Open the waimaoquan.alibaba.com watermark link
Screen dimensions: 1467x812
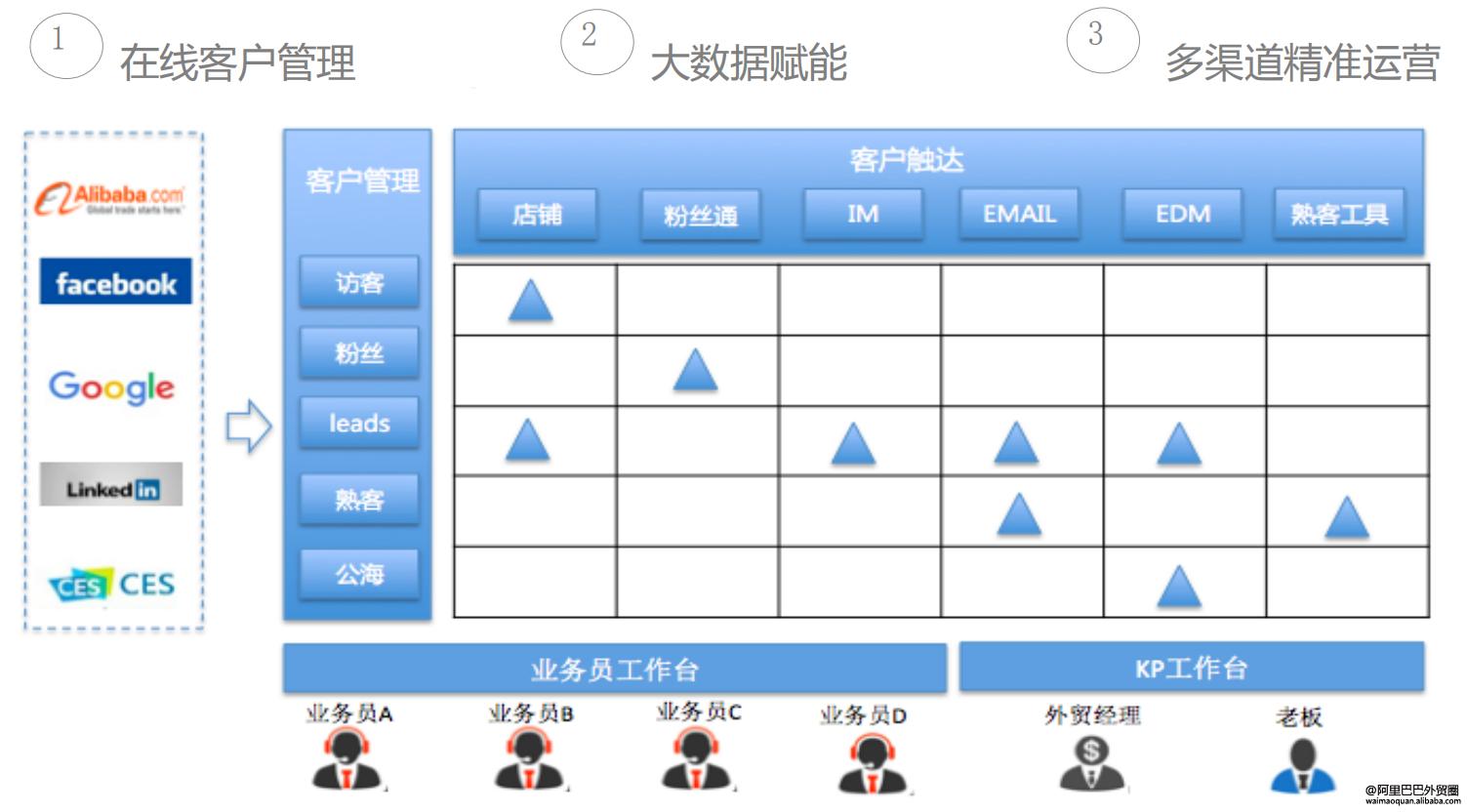click(x=1406, y=796)
